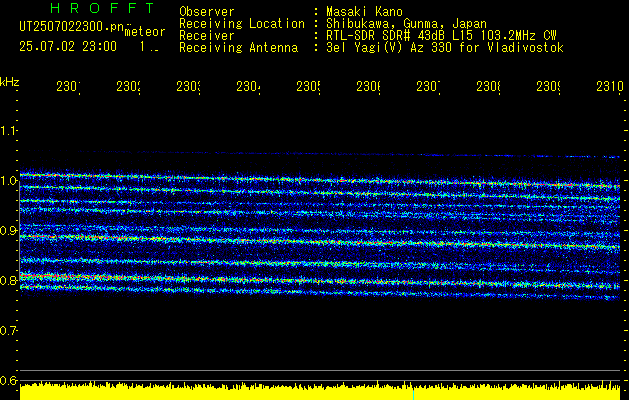629x400 pixels.
Task: Click the 1.1 kHz axis tick label
Action: tap(8, 131)
